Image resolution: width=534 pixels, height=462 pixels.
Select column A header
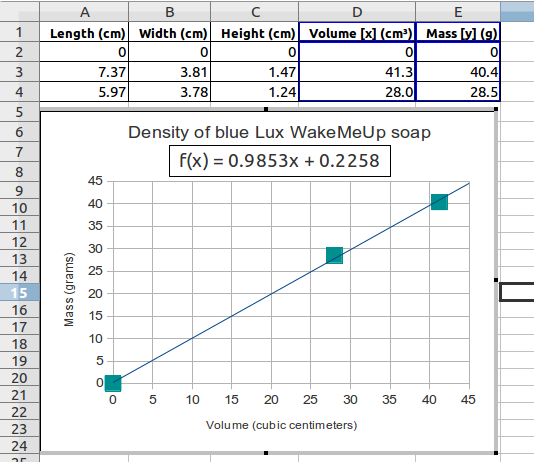click(84, 12)
